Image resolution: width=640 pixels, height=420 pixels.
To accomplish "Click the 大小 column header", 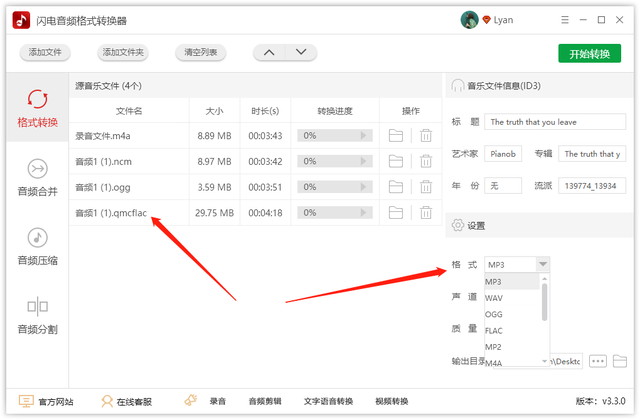I will [215, 111].
